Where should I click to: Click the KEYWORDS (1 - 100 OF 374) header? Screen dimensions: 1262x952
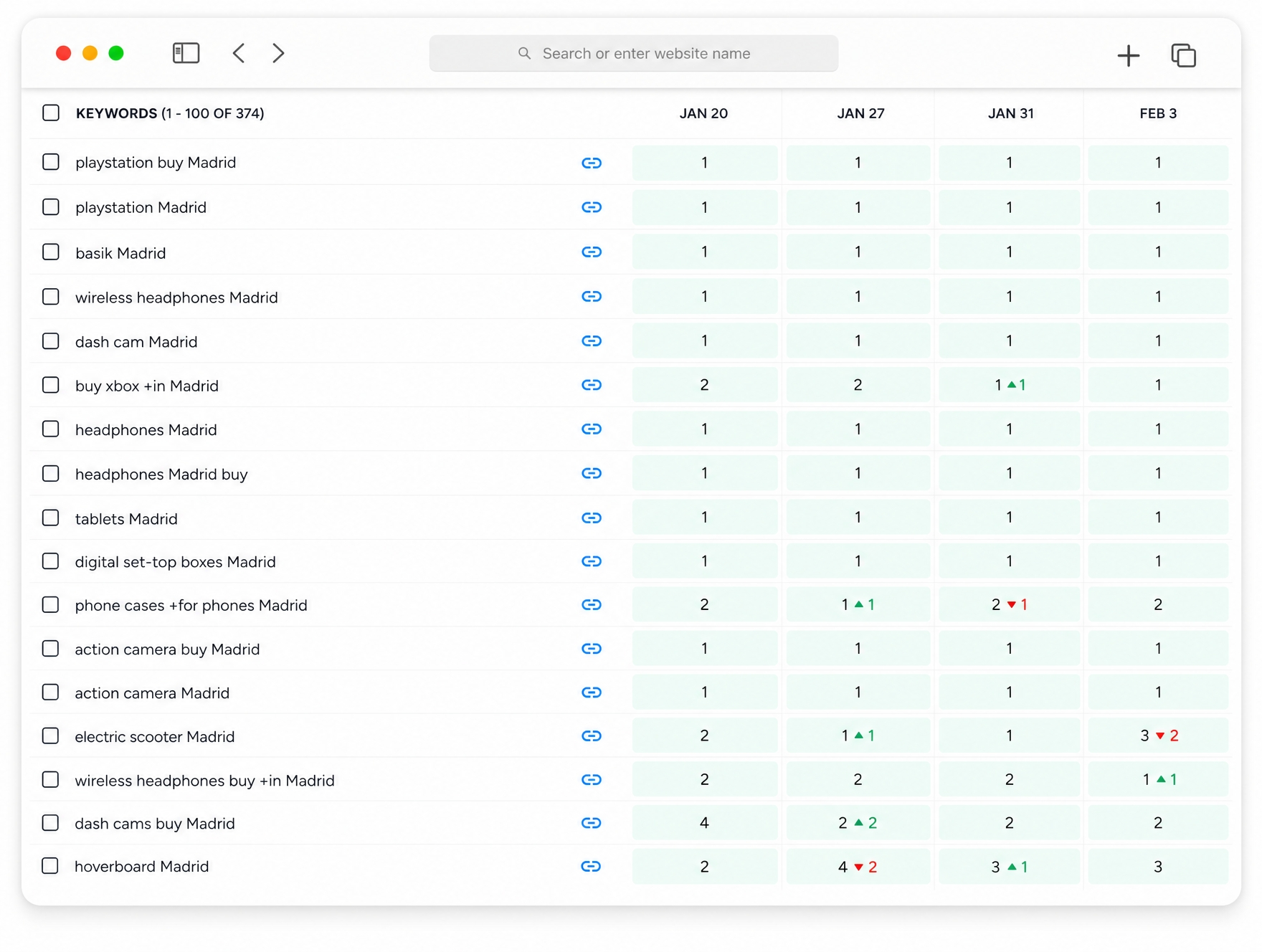pos(170,113)
